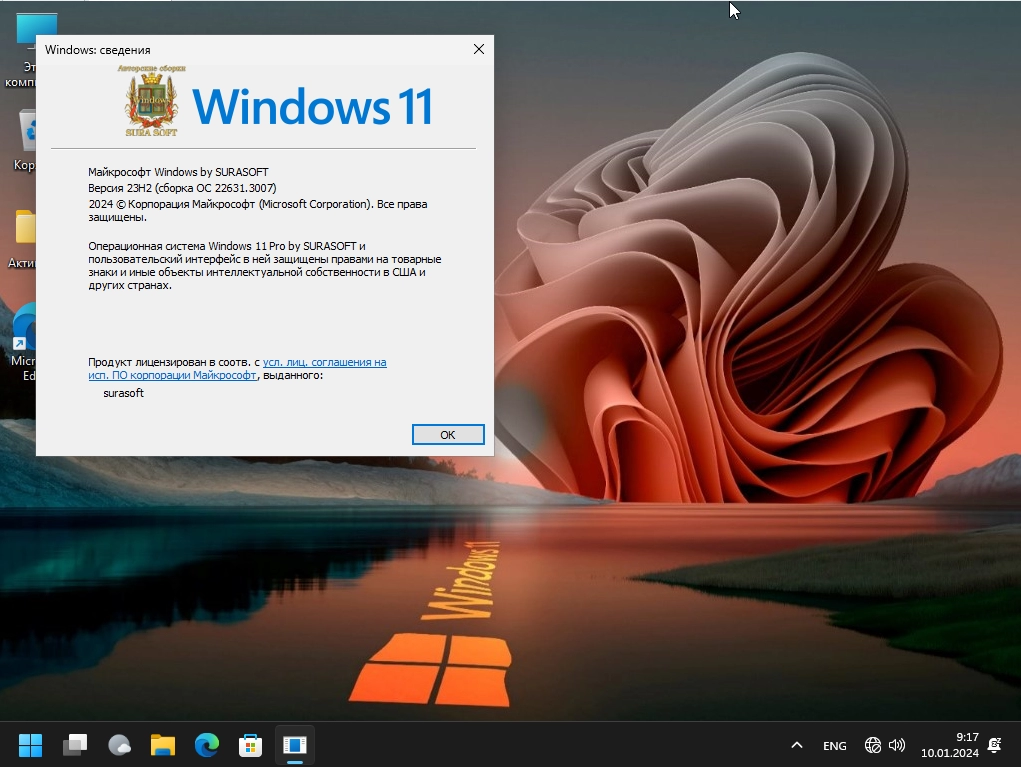
Task: Open the clock showing 9:17 10.01.2024
Action: 949,745
